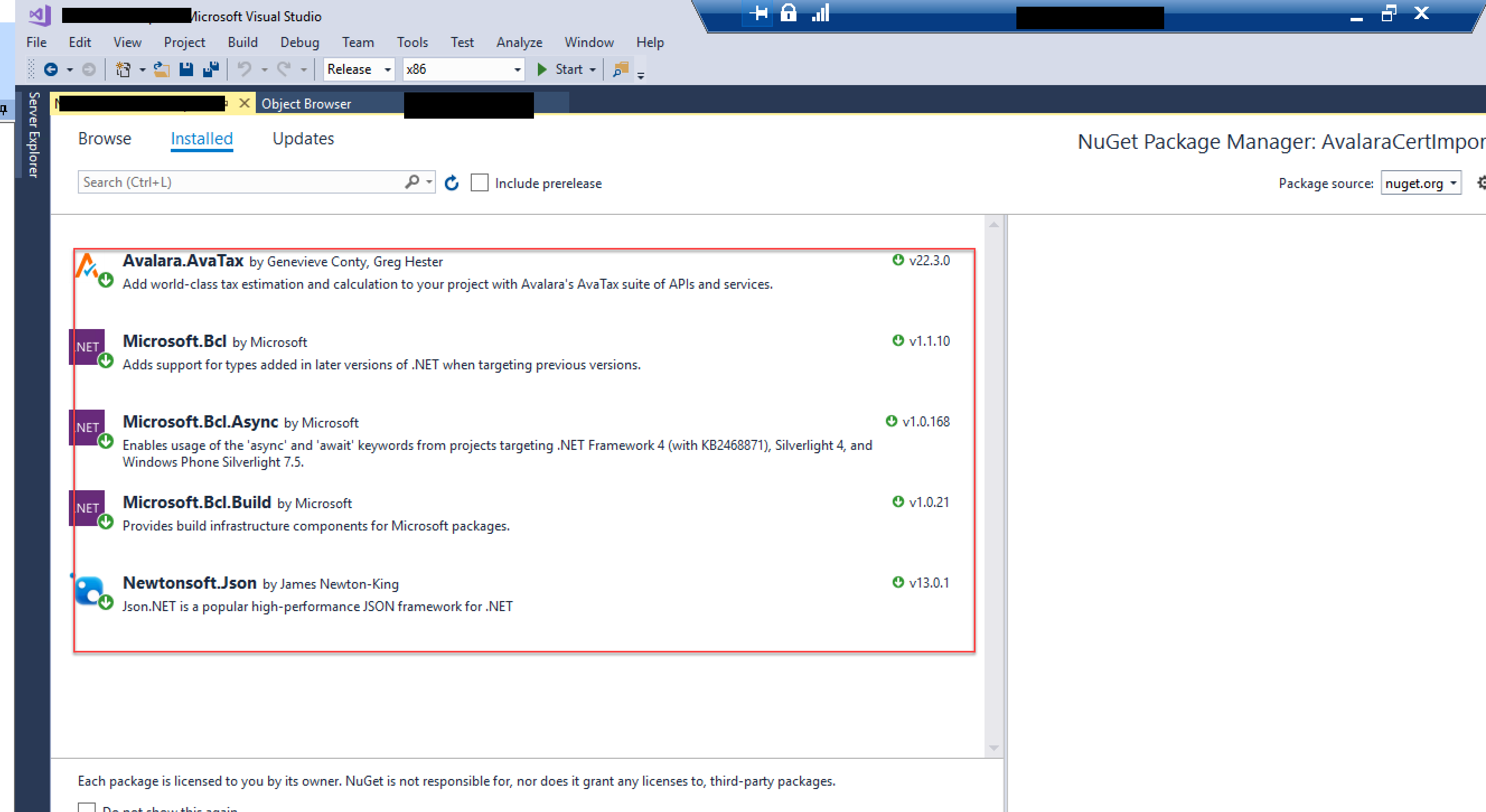Image resolution: width=1486 pixels, height=812 pixels.
Task: Click the Redo toolbar icon
Action: coord(284,70)
